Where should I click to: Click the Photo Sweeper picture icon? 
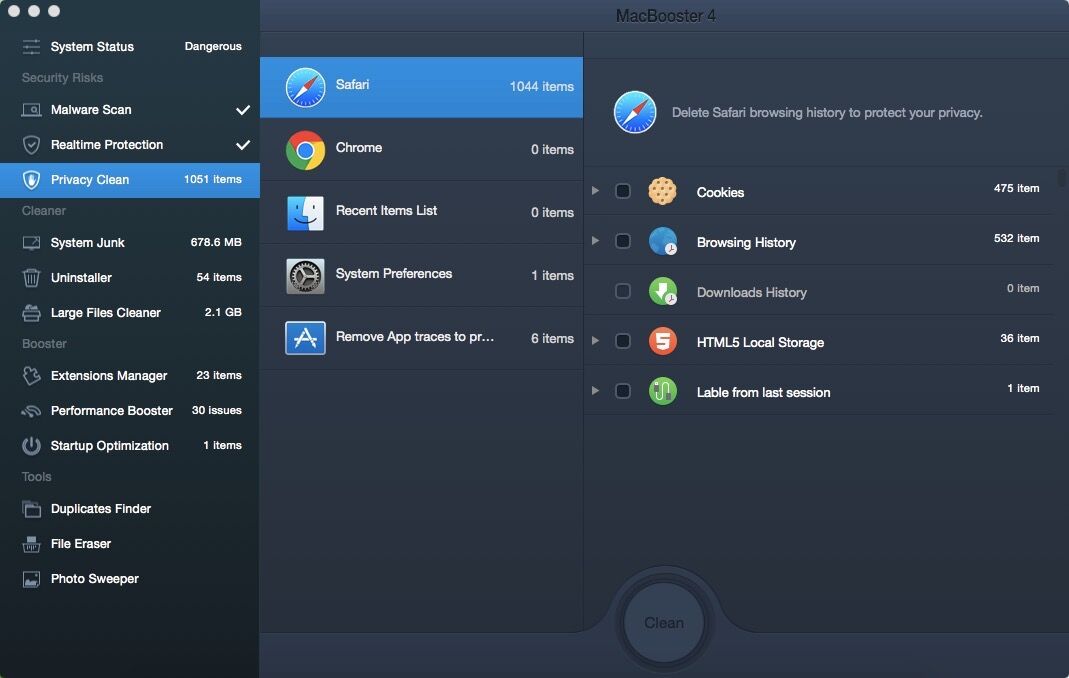pos(31,579)
